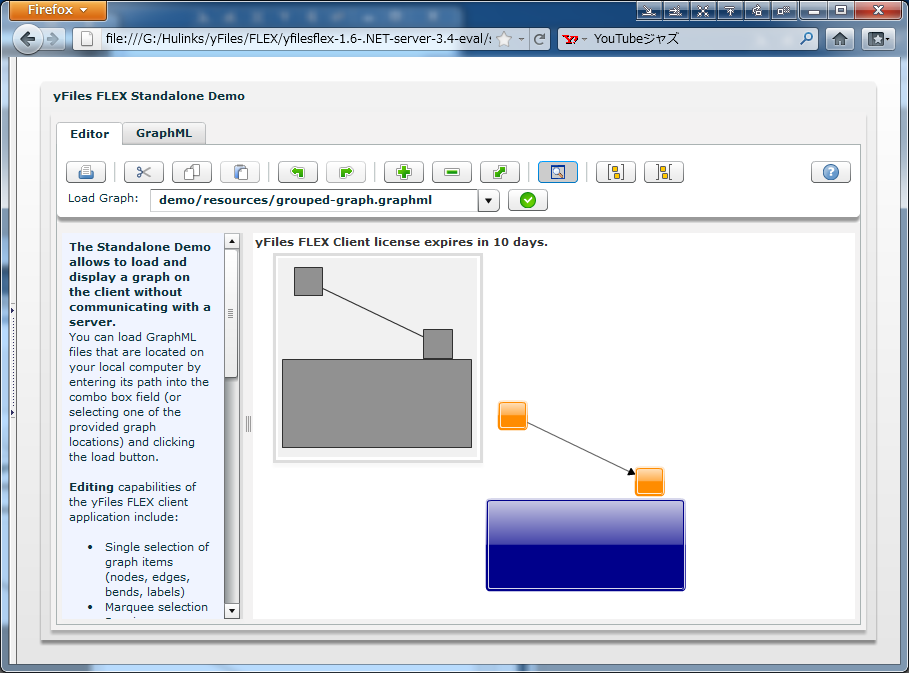Viewport: 909px width, 673px height.
Task: Bookmark this page with the star icon
Action: coord(504,39)
